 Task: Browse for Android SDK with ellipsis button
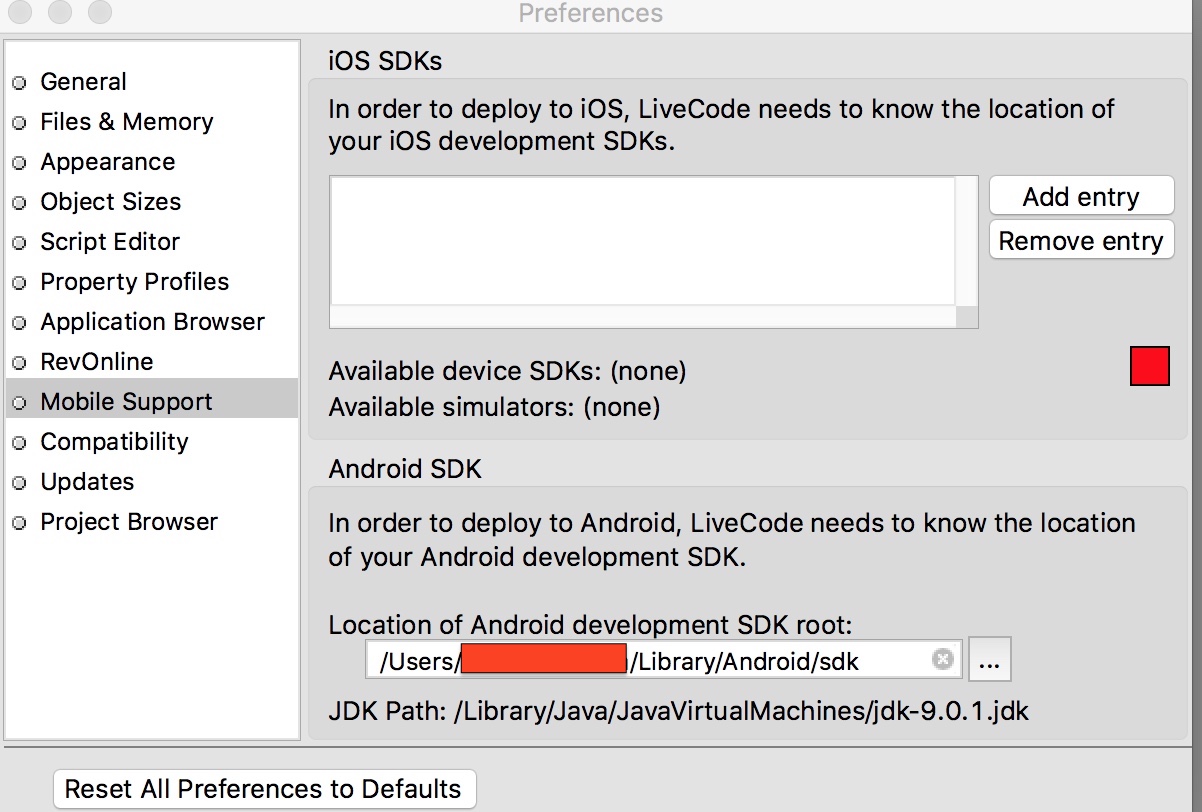tap(990, 661)
